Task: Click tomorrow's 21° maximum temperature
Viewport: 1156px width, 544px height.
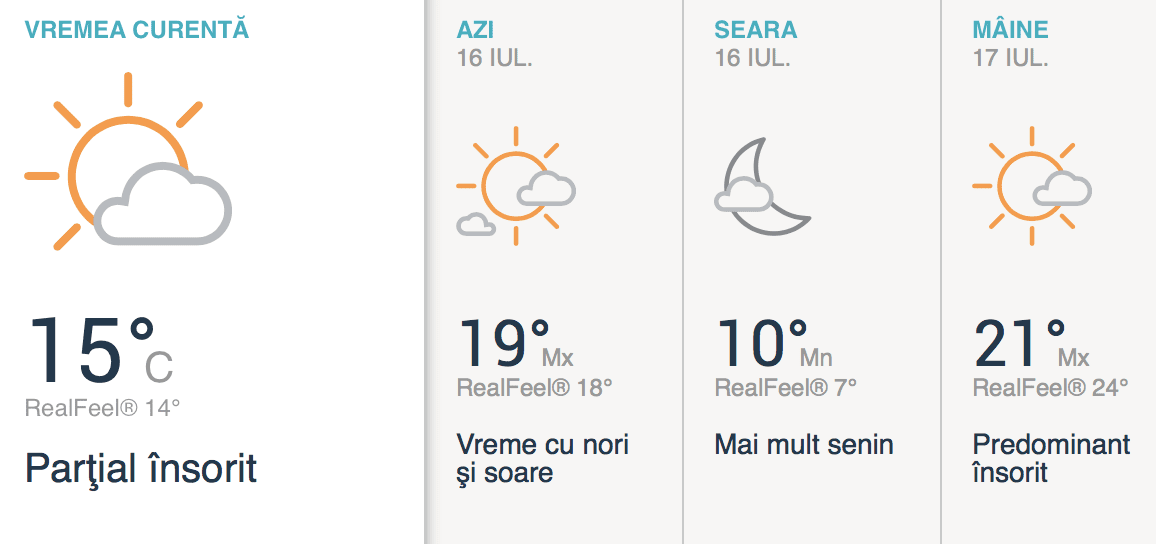Action: click(x=1020, y=343)
